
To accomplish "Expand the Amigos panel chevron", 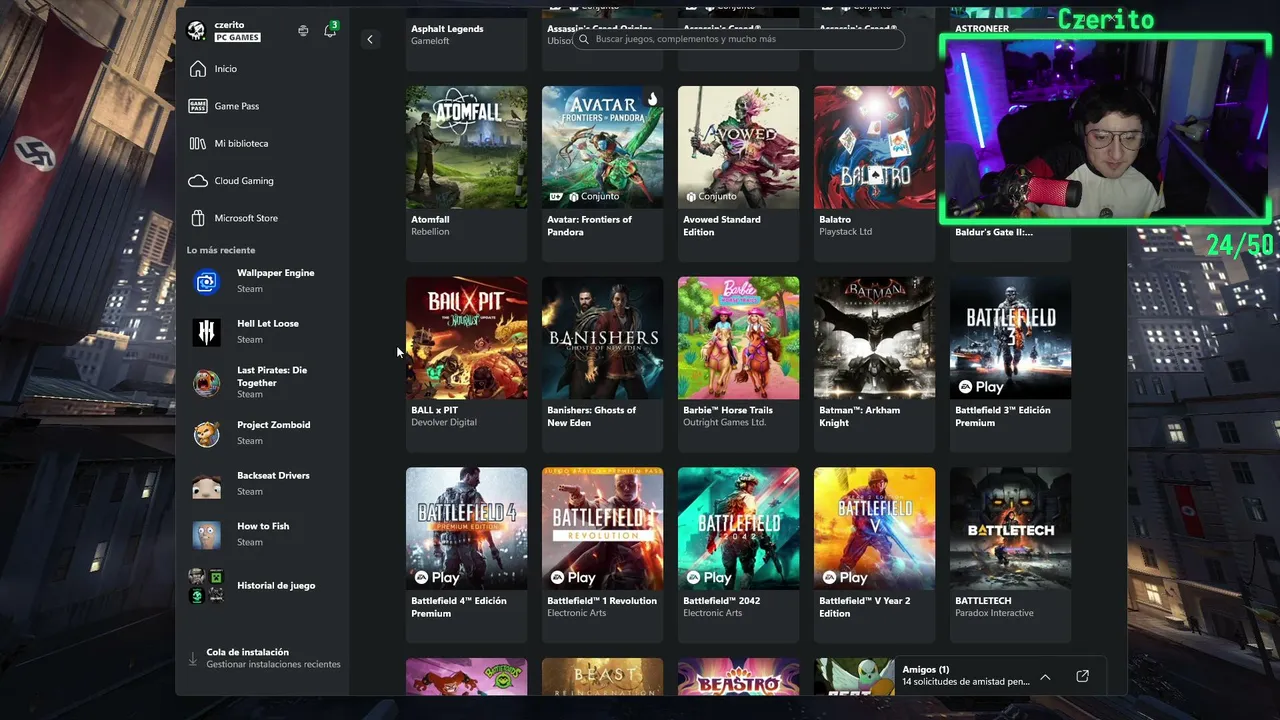I will point(1045,677).
